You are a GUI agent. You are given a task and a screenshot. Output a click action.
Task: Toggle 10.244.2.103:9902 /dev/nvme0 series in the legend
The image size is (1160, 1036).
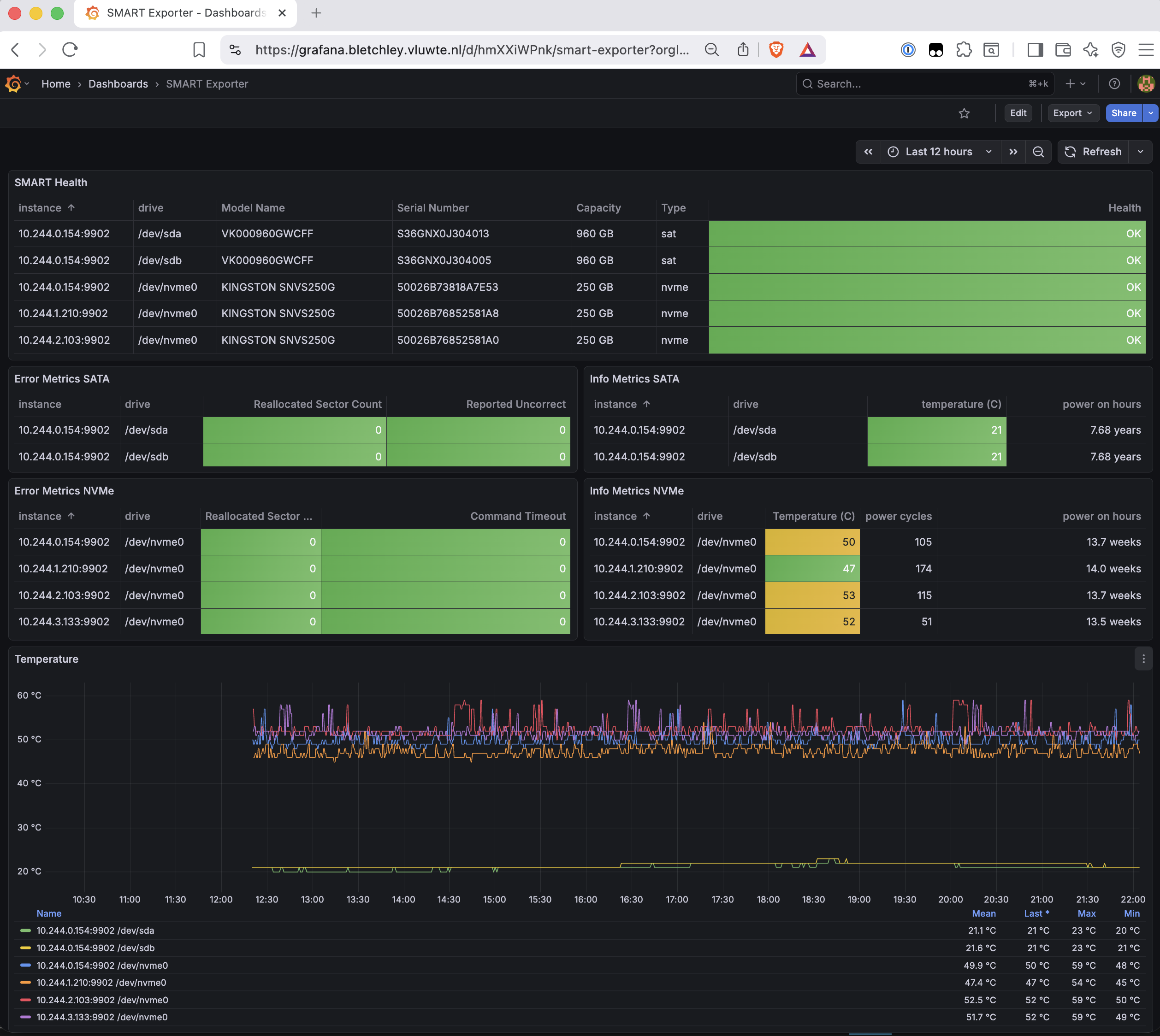(x=102, y=1000)
